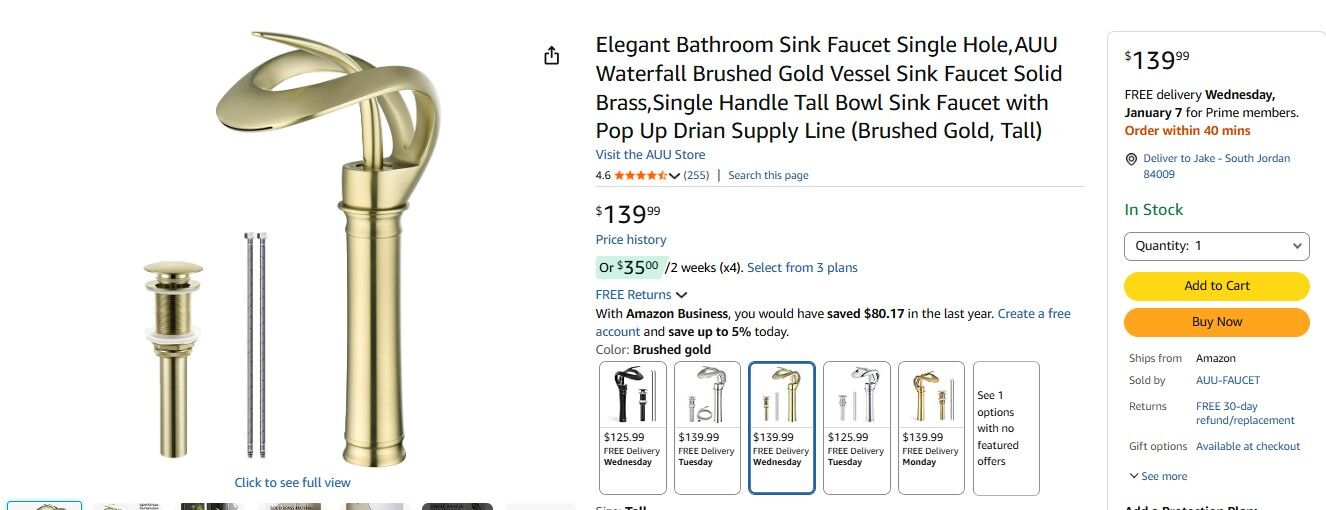Open the Quantity dropdown

pyautogui.click(x=1216, y=246)
